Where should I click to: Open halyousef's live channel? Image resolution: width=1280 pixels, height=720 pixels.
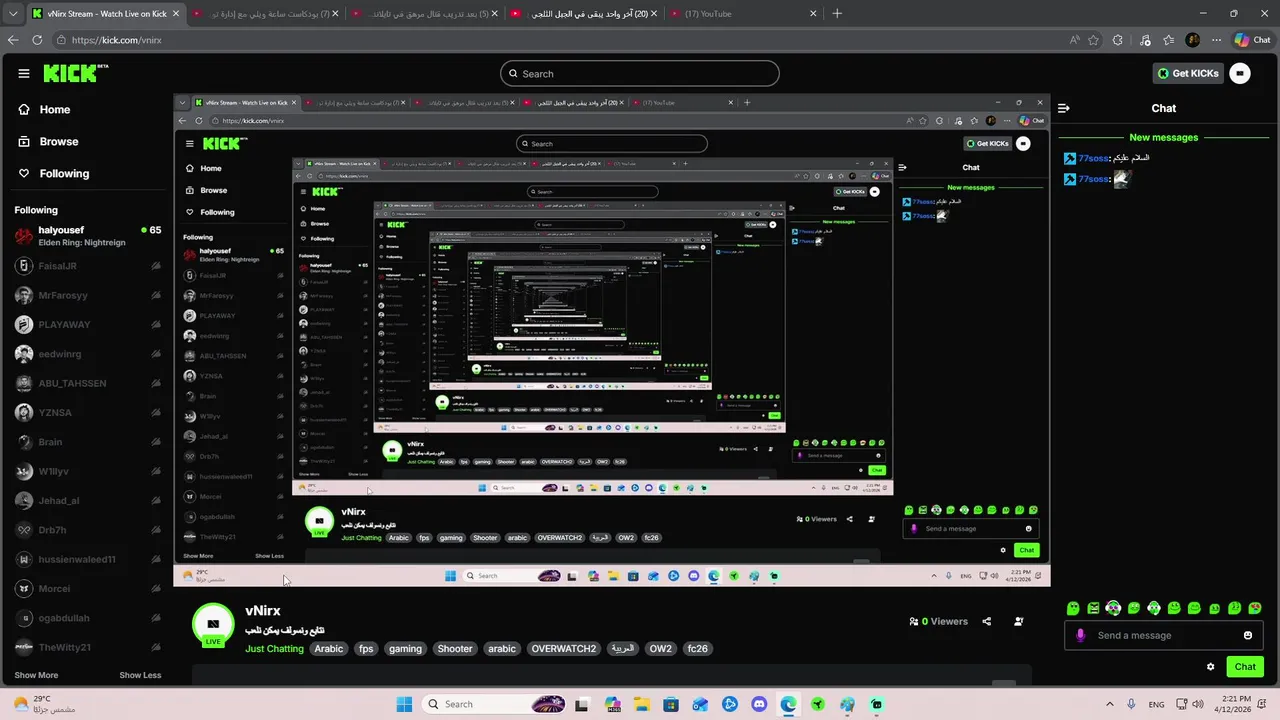(x=88, y=236)
